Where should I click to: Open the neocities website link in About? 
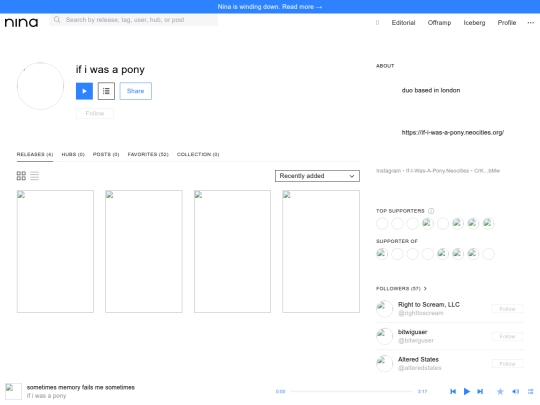[x=453, y=132]
